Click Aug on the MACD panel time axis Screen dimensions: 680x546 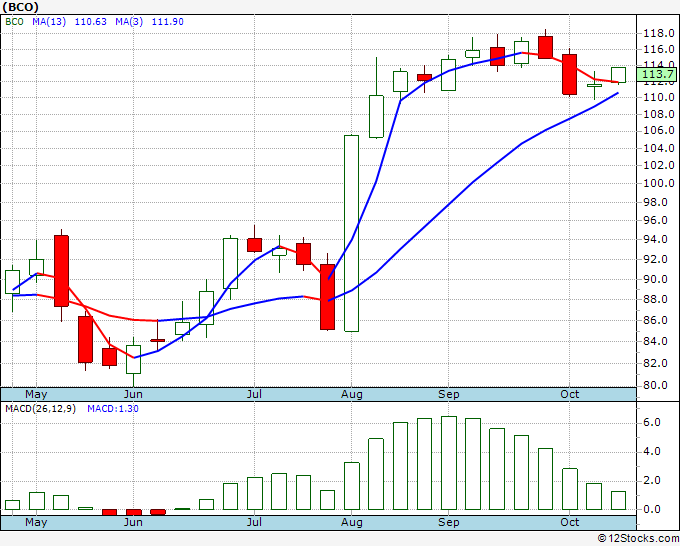352,522
